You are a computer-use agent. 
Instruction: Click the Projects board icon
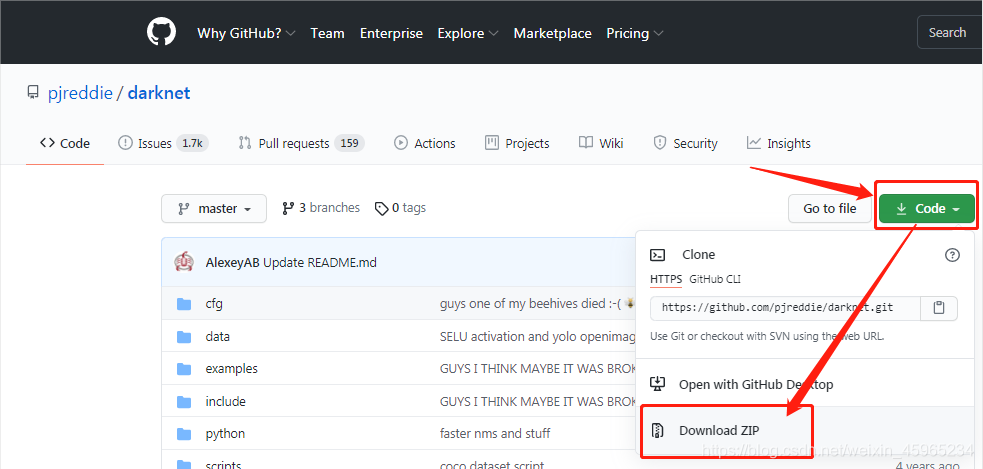[492, 143]
